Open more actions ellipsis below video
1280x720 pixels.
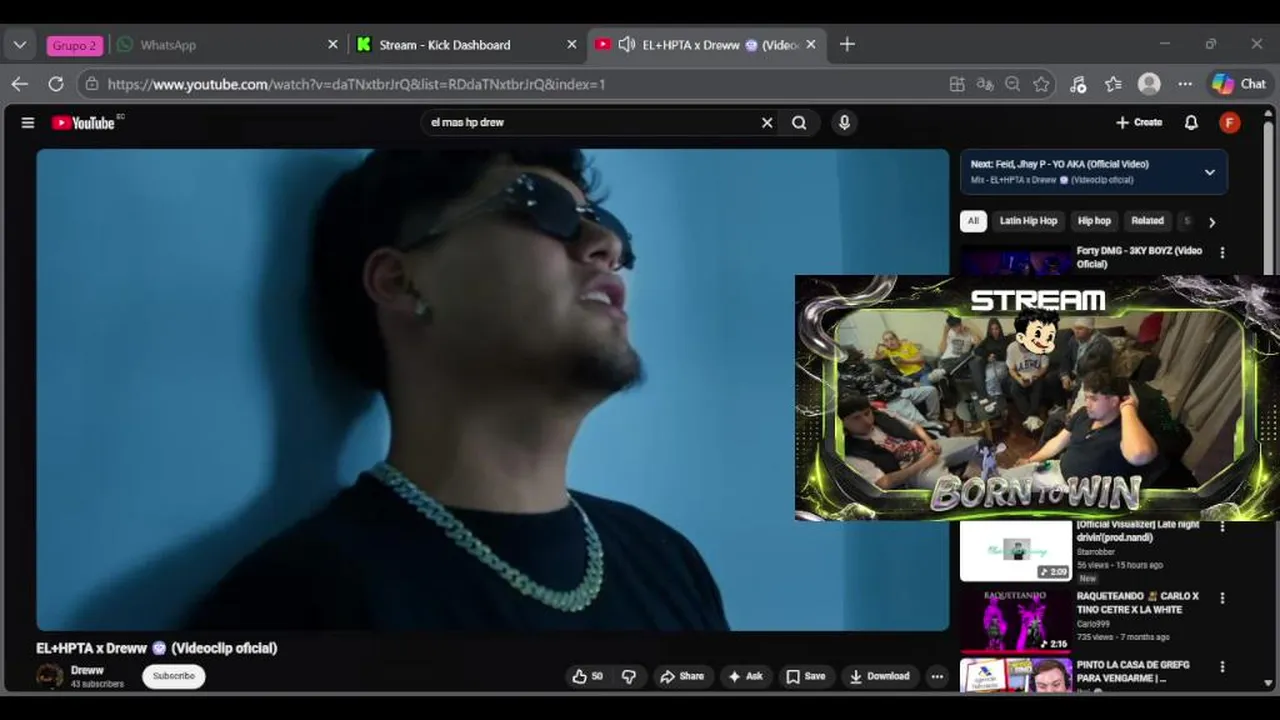pos(937,677)
